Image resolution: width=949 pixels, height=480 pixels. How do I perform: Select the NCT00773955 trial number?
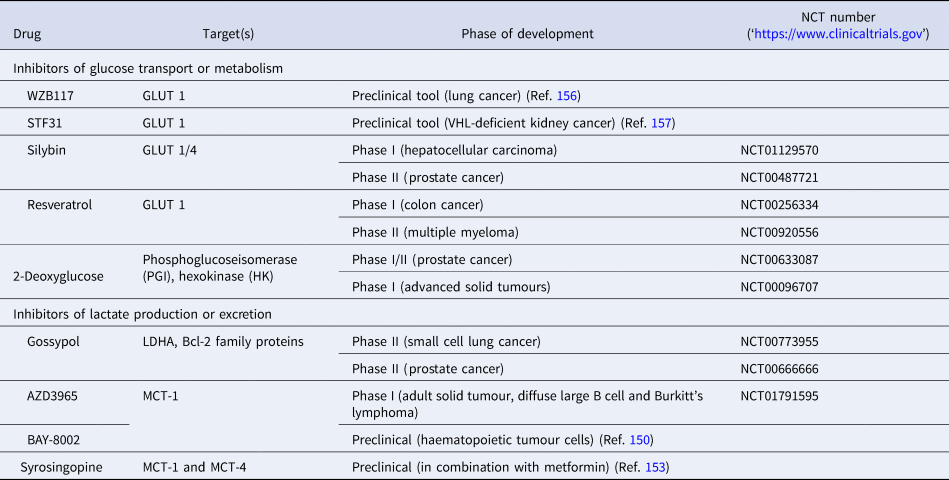(x=779, y=342)
